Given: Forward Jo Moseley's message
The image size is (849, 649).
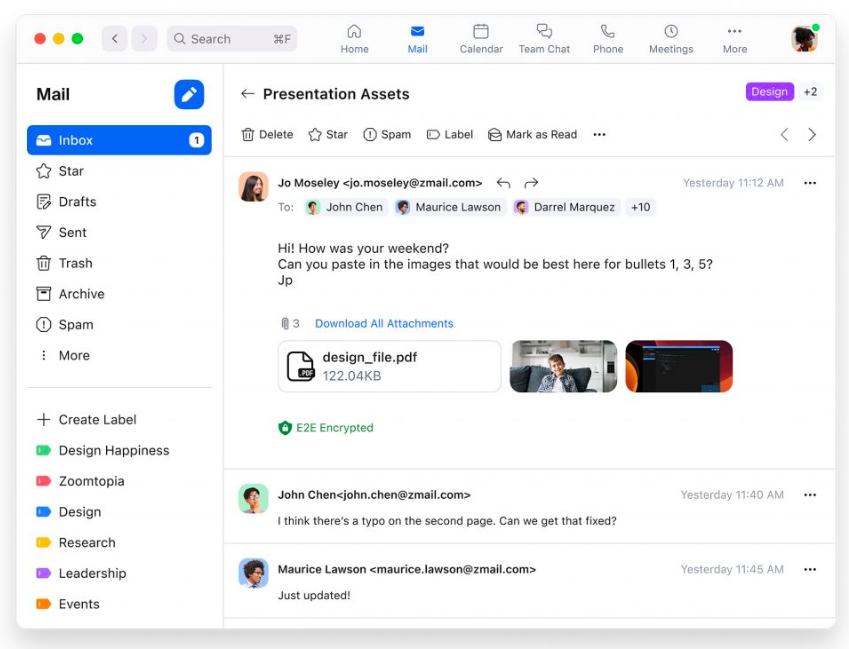Looking at the screenshot, I should tap(531, 183).
